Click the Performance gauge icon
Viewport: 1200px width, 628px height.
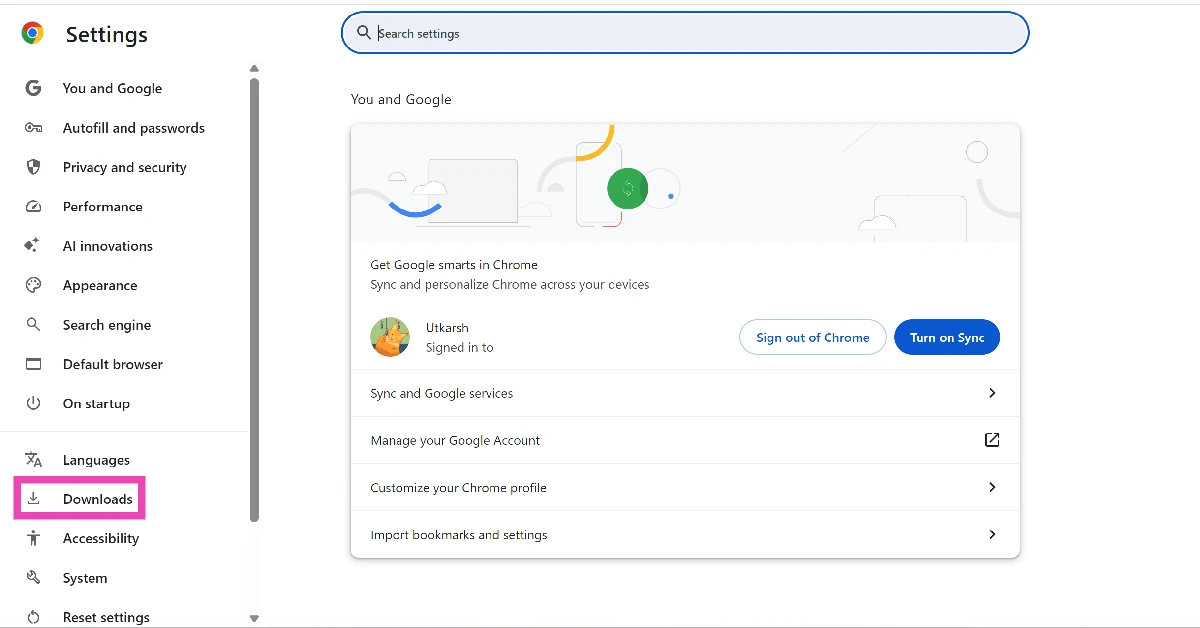tap(33, 207)
